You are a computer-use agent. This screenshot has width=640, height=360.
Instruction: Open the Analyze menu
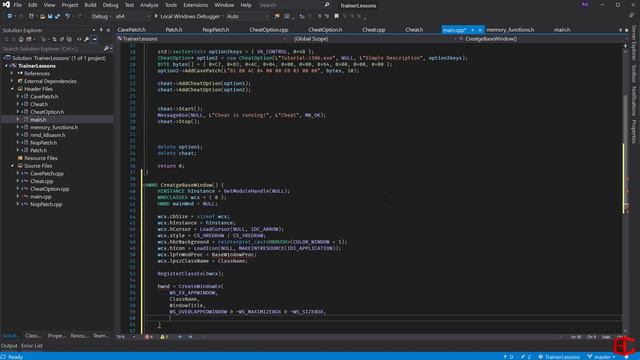pos(149,5)
